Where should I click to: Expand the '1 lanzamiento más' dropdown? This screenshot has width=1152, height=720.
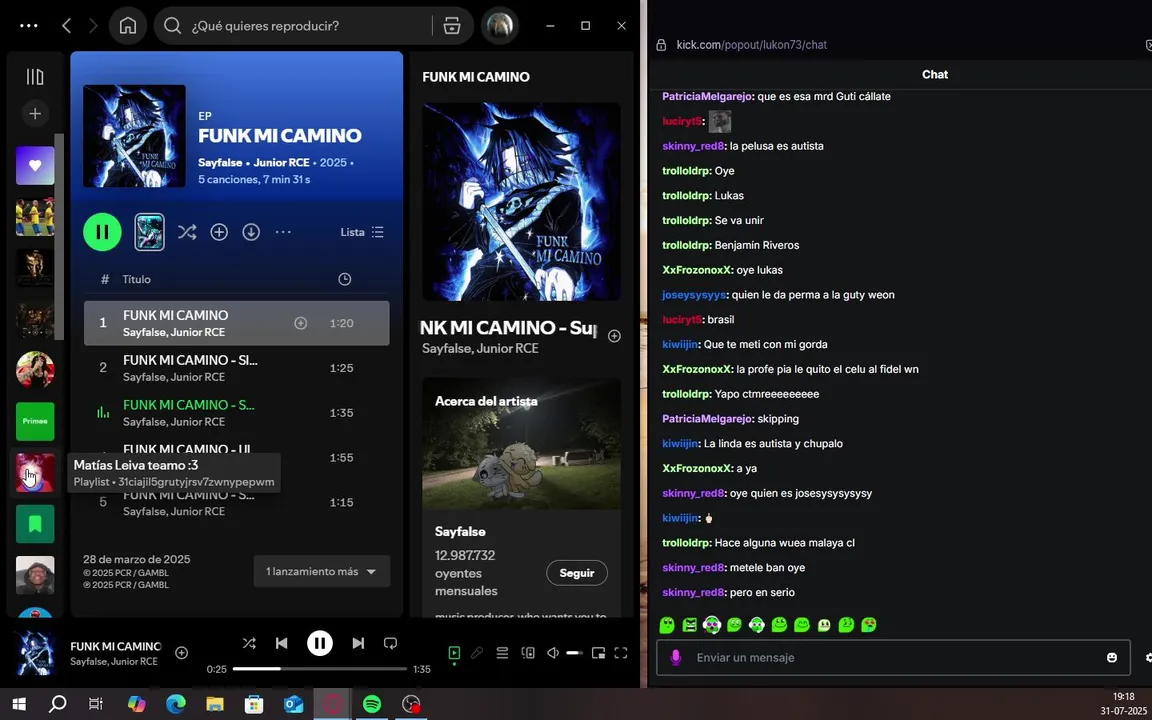(322, 572)
